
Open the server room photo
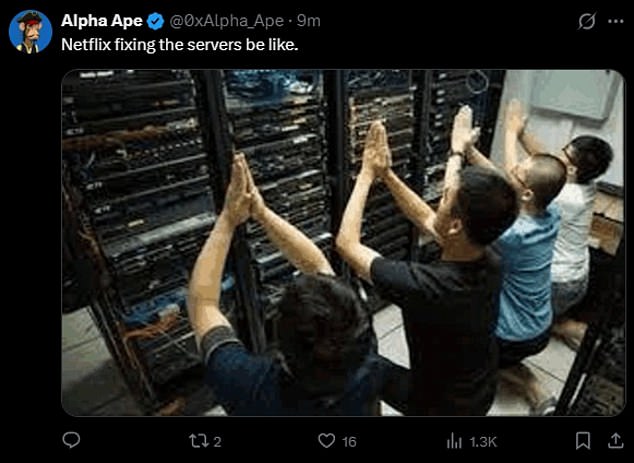343,243
